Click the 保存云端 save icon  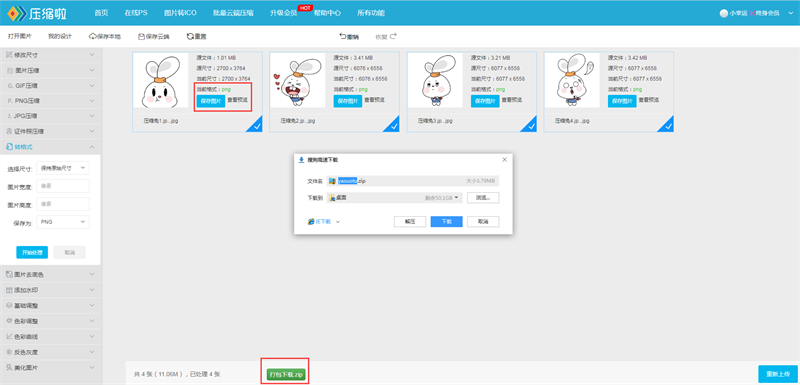click(x=141, y=37)
